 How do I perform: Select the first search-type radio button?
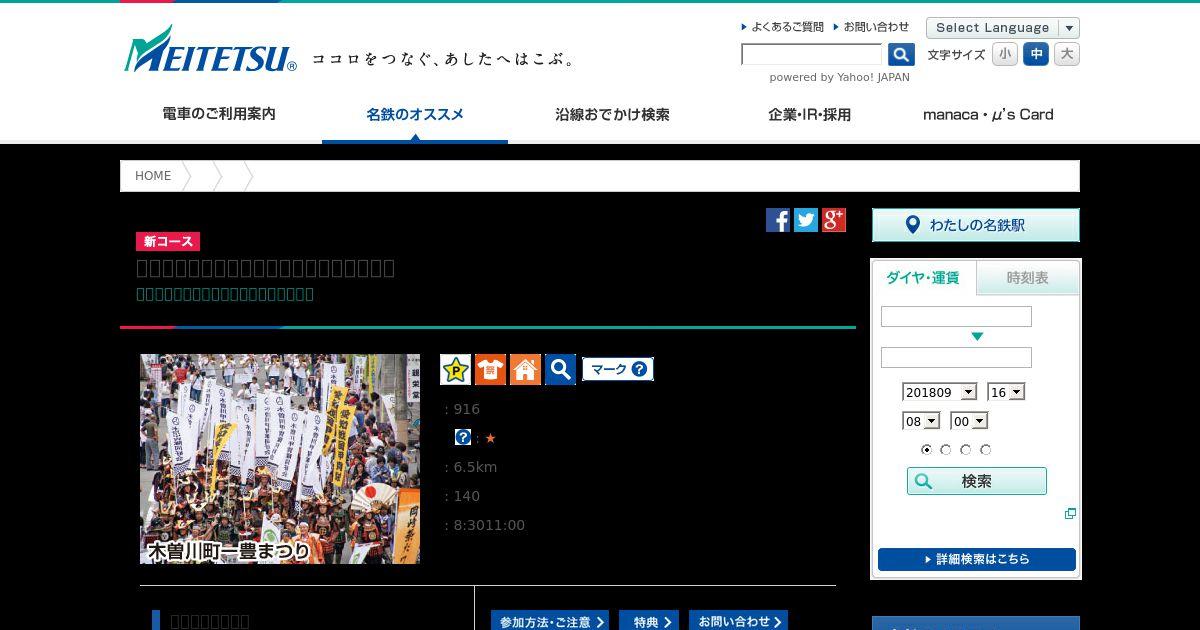[x=927, y=450]
